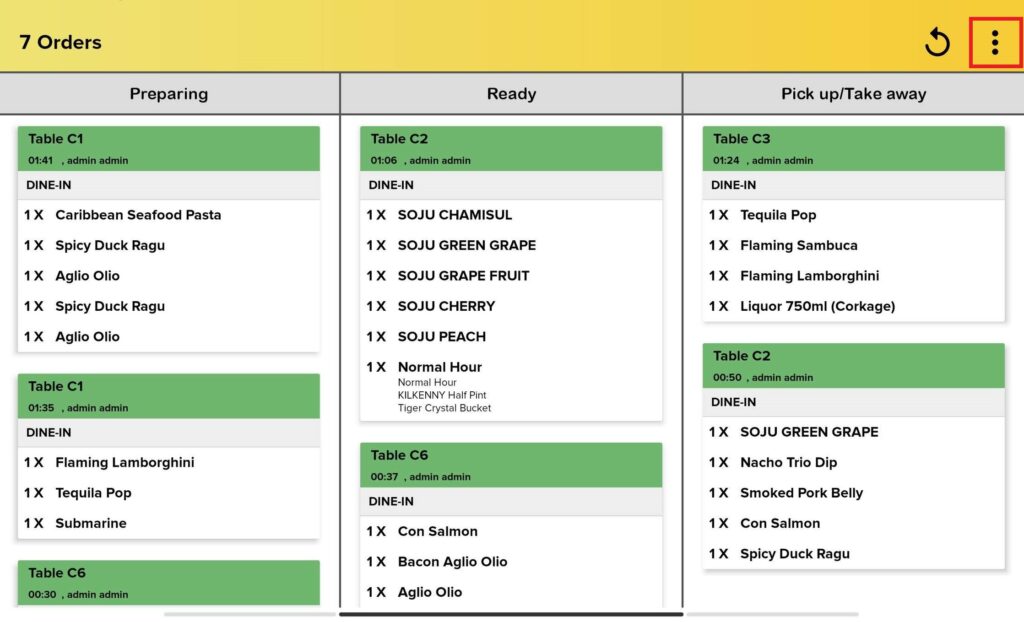Image resolution: width=1024 pixels, height=622 pixels.
Task: Click the DINE-IN label of Table C1 01:41 order
Action: click(x=48, y=185)
